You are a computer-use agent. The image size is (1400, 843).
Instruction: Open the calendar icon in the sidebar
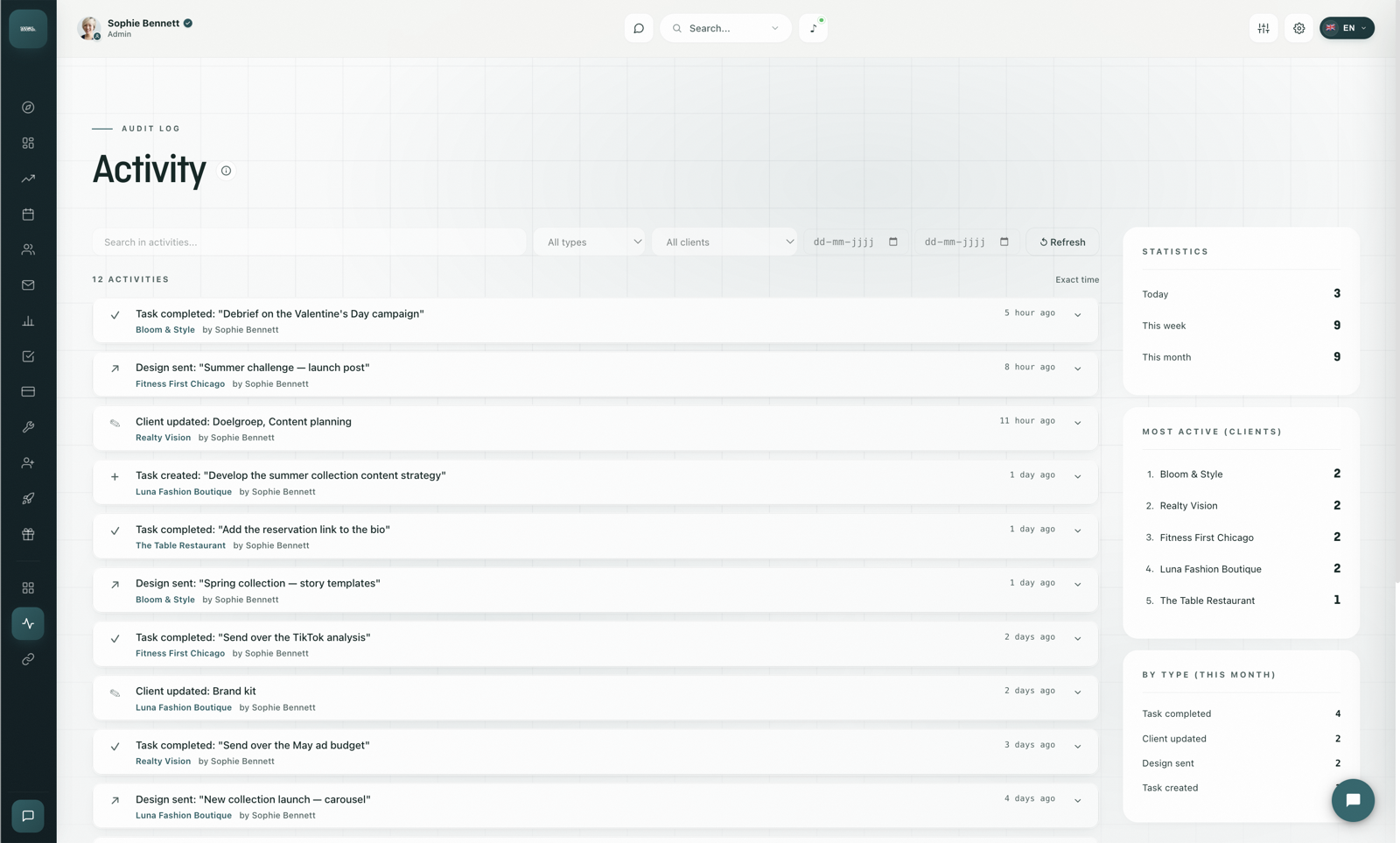[x=28, y=214]
